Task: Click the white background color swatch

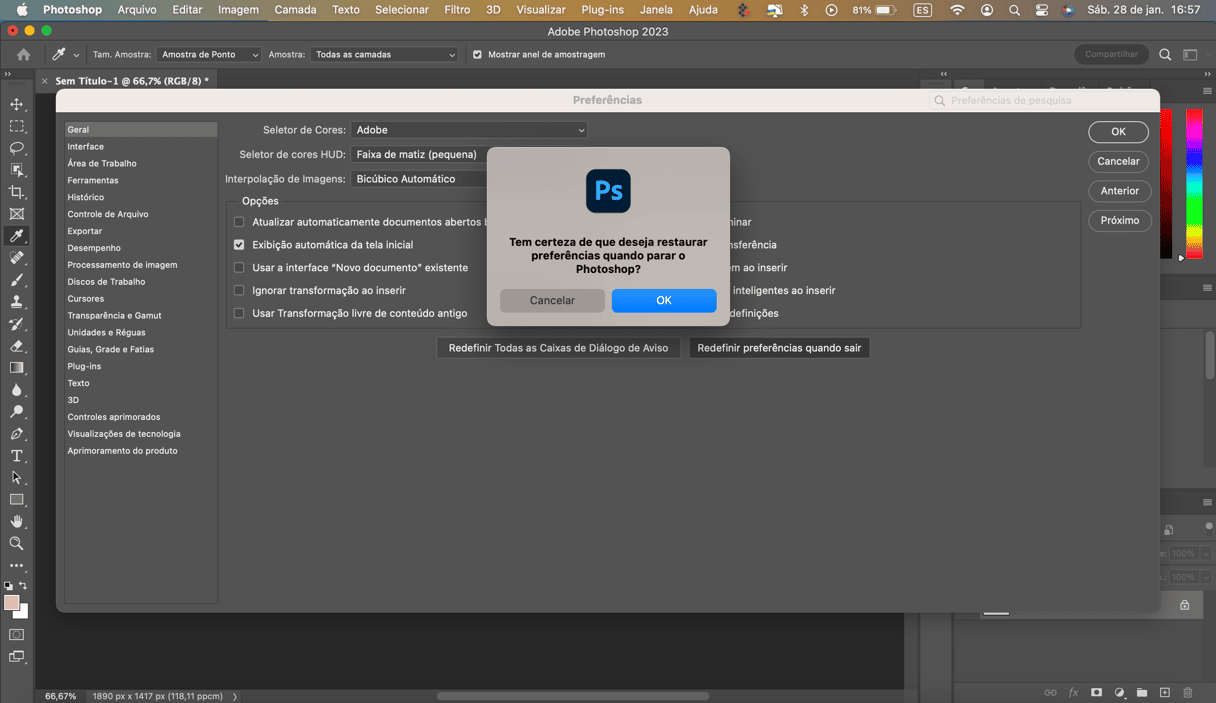Action: coord(24,613)
